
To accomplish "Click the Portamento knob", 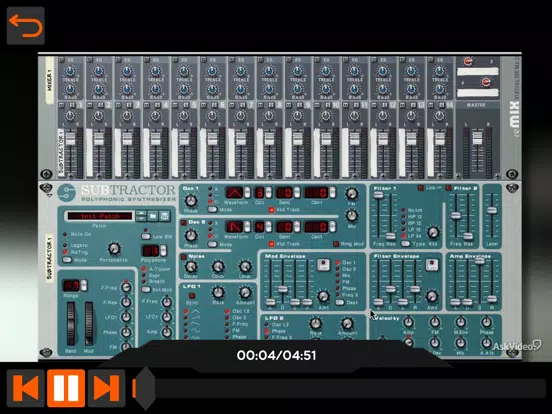I will click(114, 249).
